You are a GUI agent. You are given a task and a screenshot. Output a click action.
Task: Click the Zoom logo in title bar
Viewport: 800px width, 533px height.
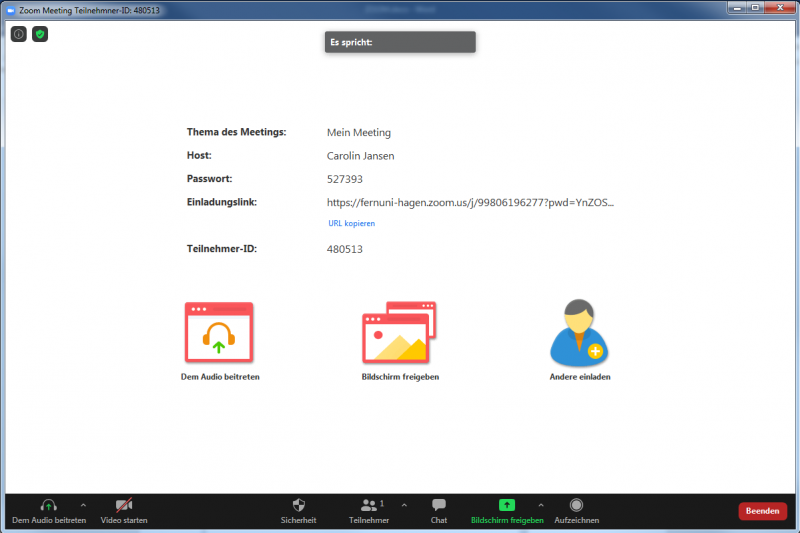[11, 10]
